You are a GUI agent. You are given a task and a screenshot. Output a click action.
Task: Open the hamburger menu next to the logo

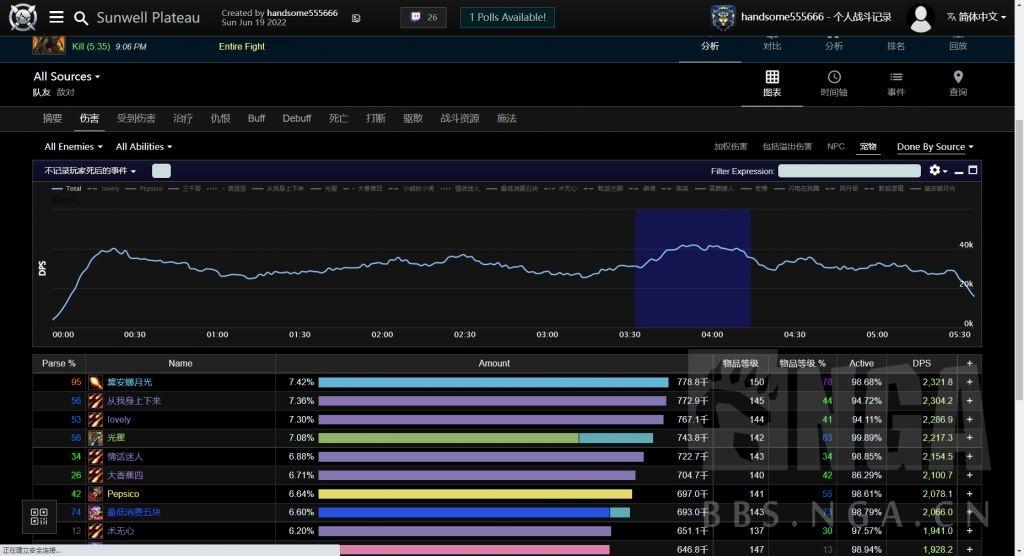56,17
